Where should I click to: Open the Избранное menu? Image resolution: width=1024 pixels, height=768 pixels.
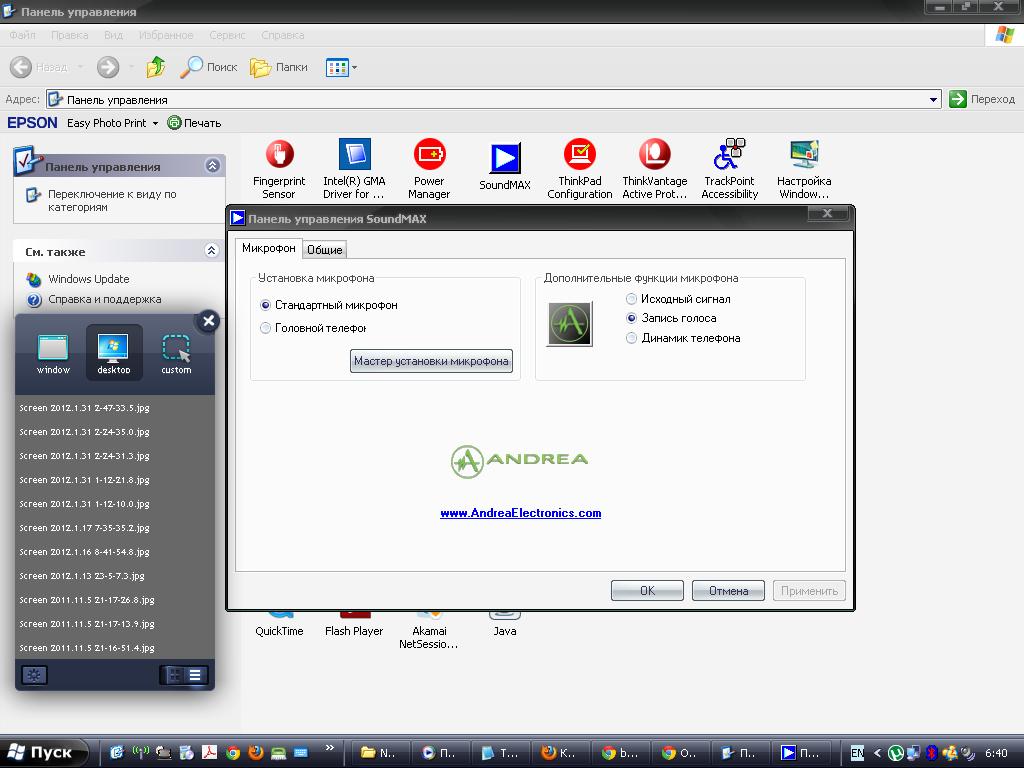pos(166,35)
